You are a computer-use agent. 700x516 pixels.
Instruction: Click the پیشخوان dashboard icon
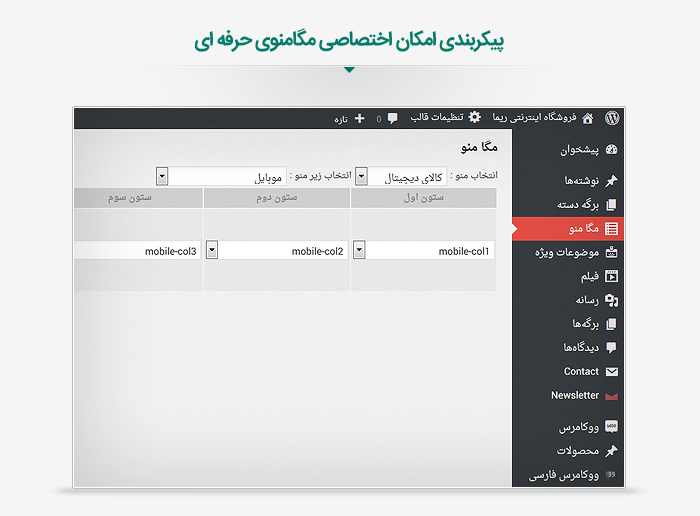[611, 150]
